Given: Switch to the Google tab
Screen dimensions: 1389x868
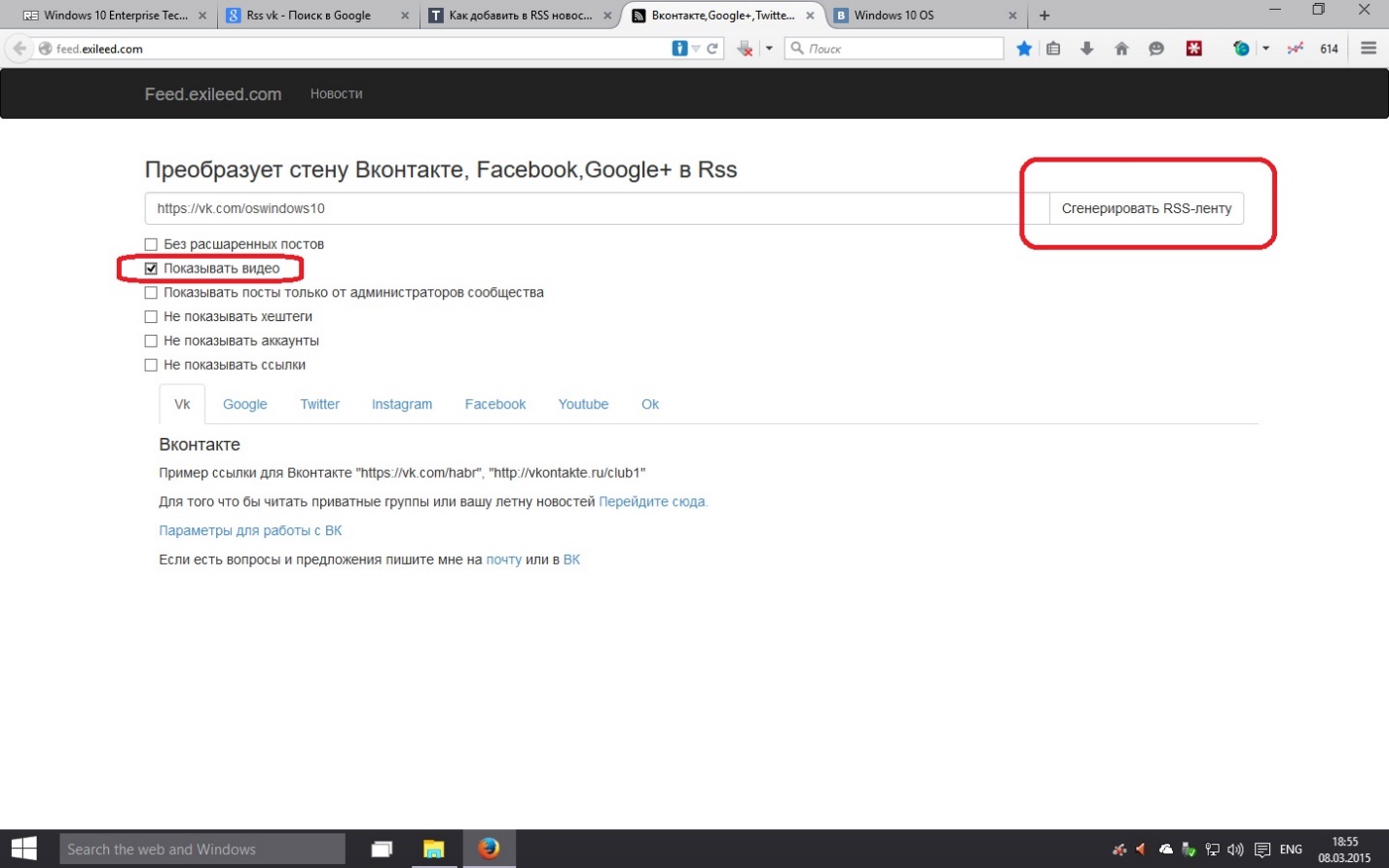Looking at the screenshot, I should [245, 404].
